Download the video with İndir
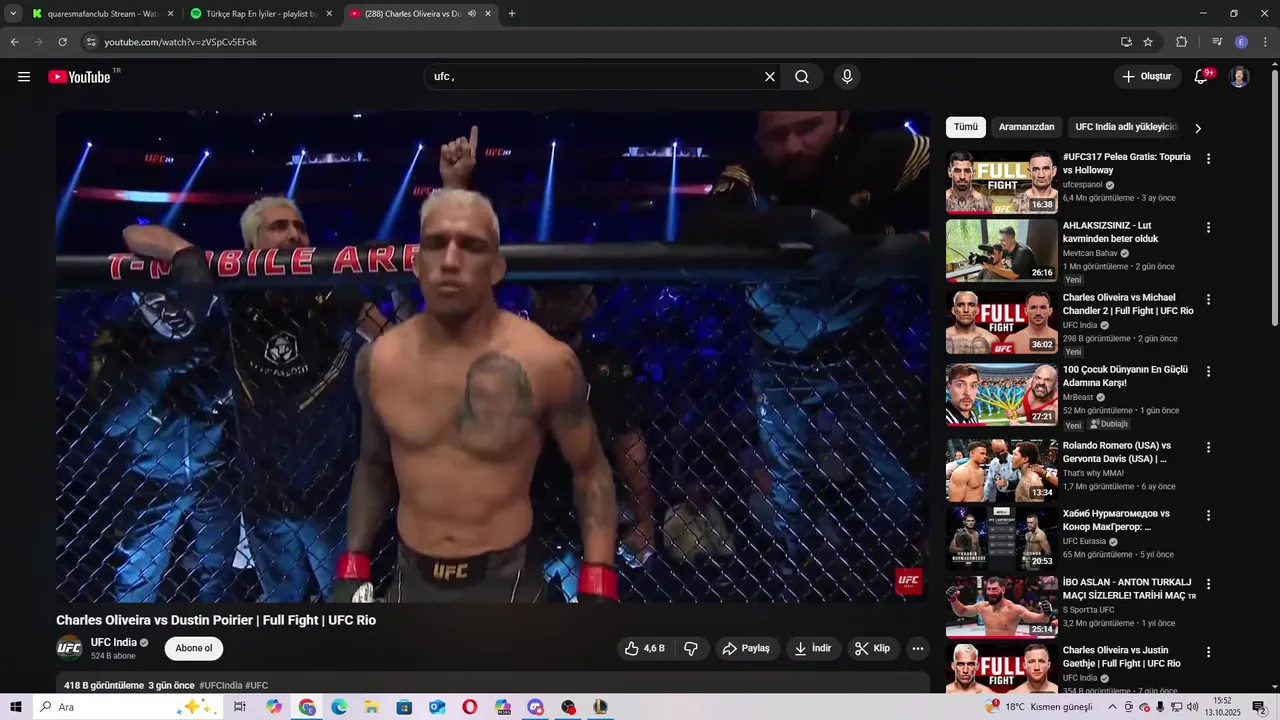The image size is (1280, 720). (x=813, y=649)
